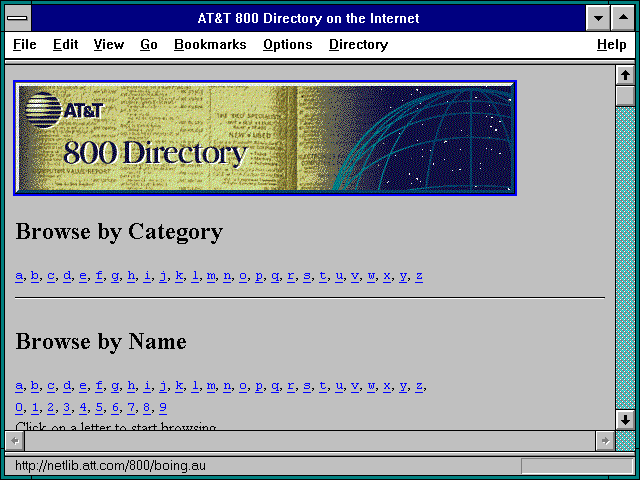
Task: Open the Directory menu
Action: tap(358, 44)
